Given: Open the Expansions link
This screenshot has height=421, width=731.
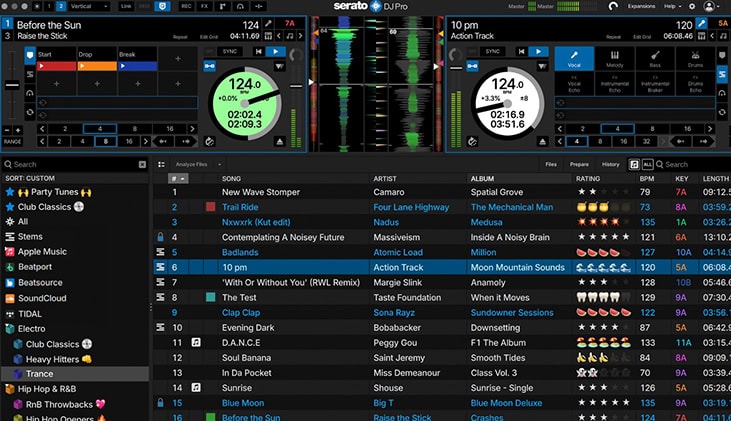Looking at the screenshot, I should pyautogui.click(x=641, y=6).
